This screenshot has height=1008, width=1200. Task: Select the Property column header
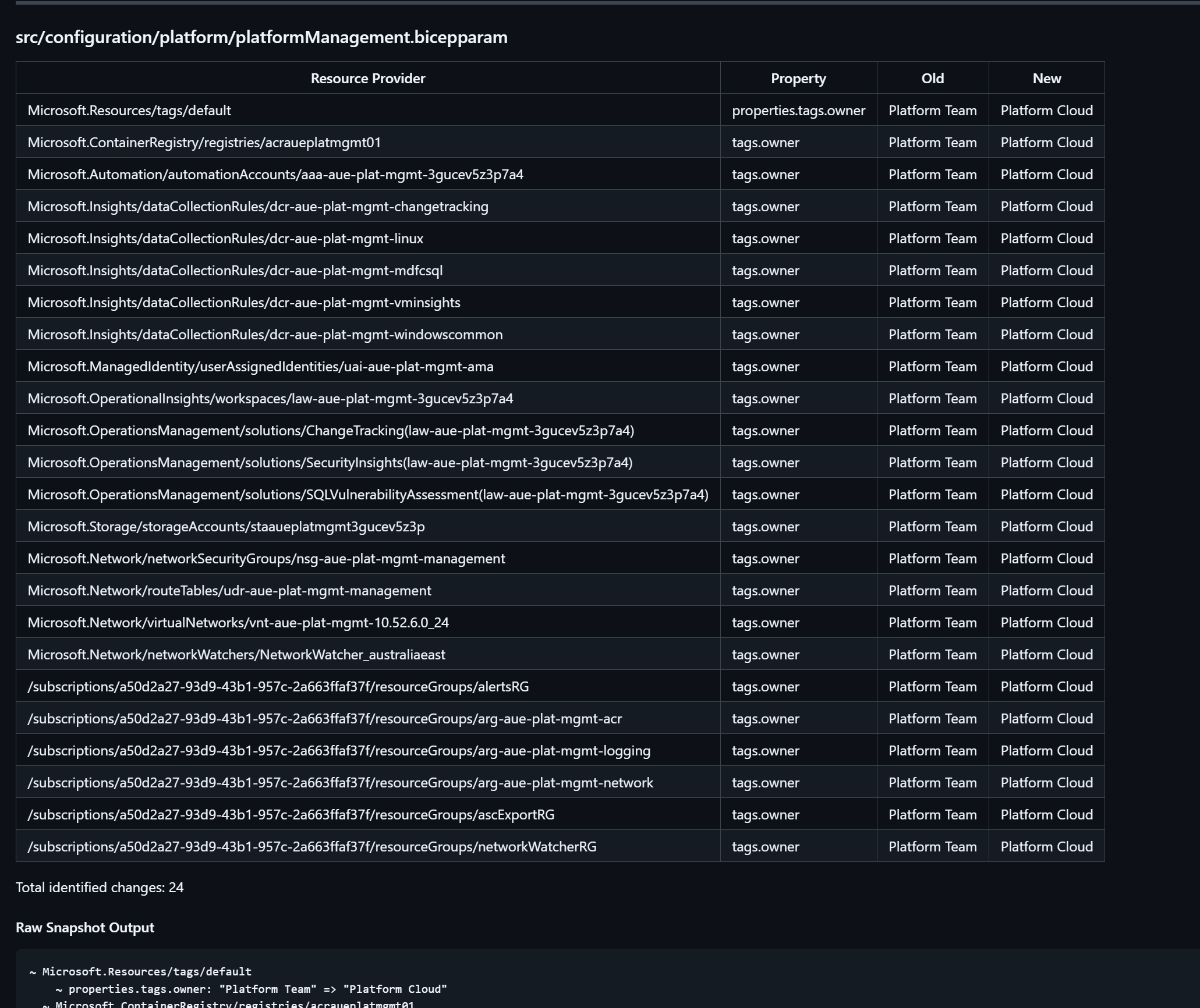click(x=798, y=78)
